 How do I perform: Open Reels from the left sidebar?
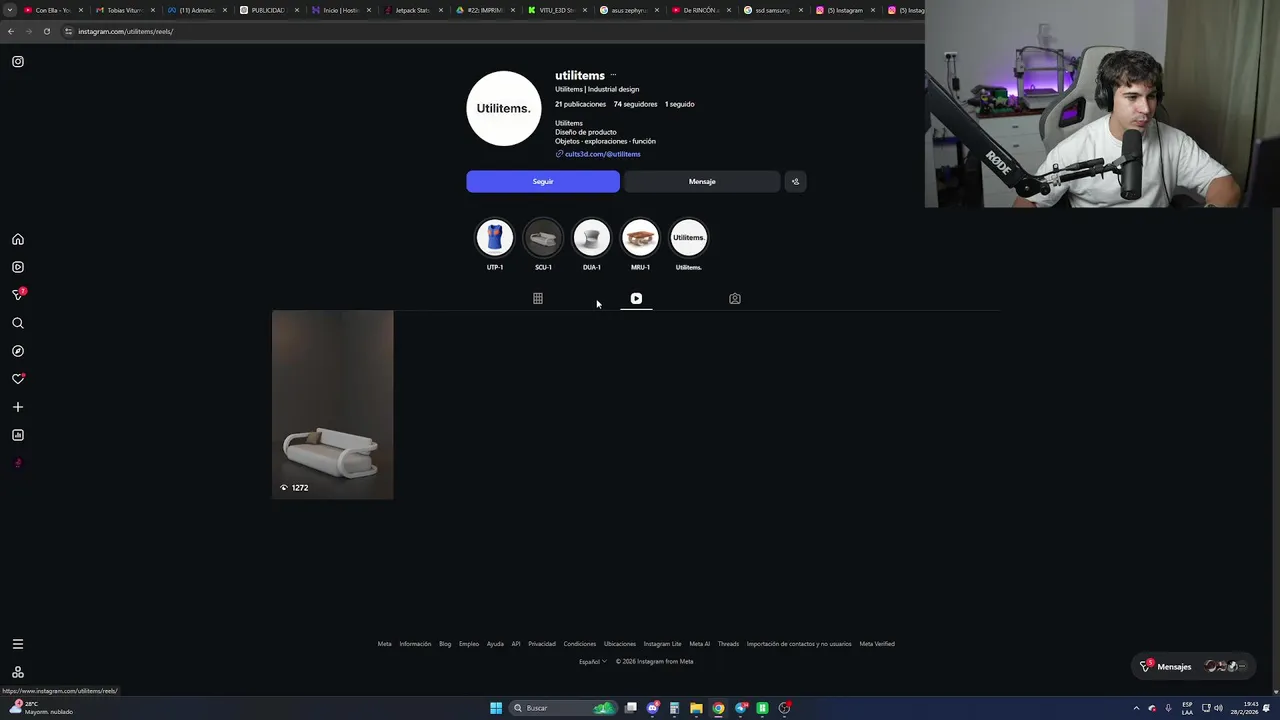point(18,267)
